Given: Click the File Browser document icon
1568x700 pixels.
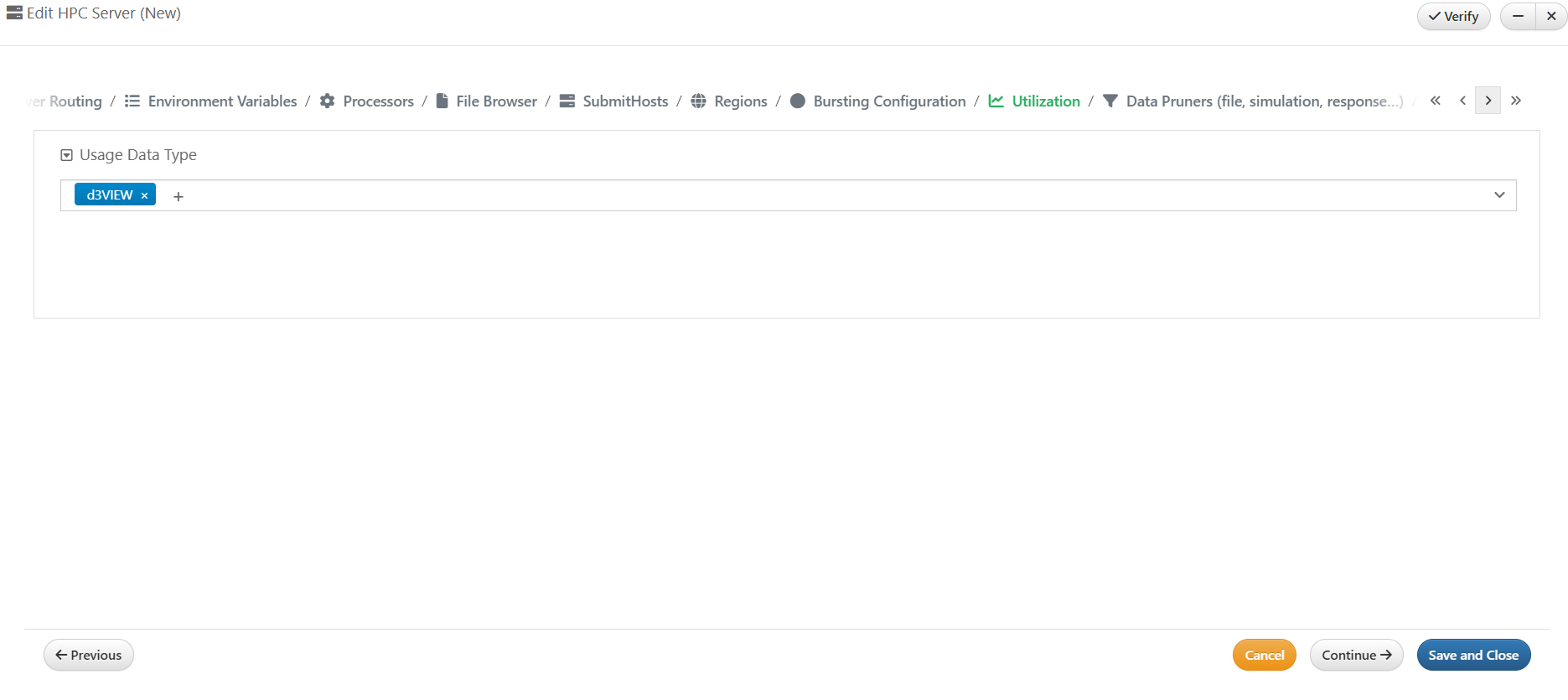Looking at the screenshot, I should point(442,101).
